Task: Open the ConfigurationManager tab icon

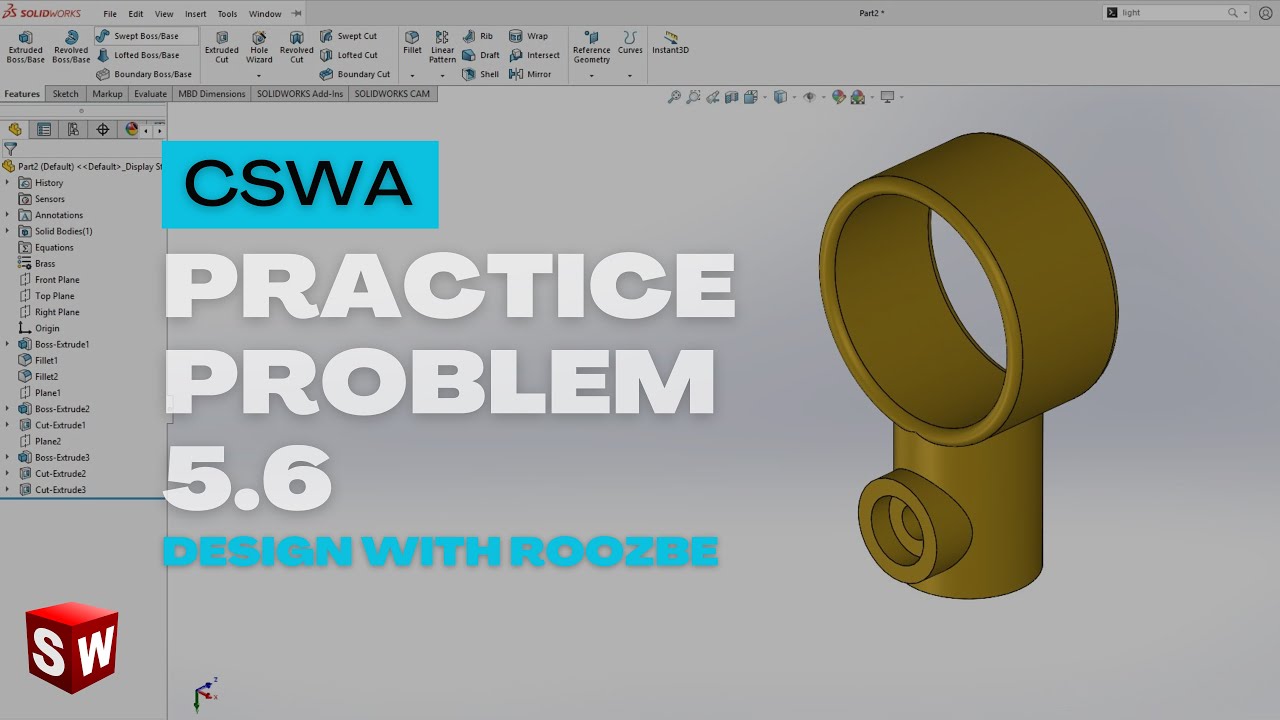Action: [73, 129]
